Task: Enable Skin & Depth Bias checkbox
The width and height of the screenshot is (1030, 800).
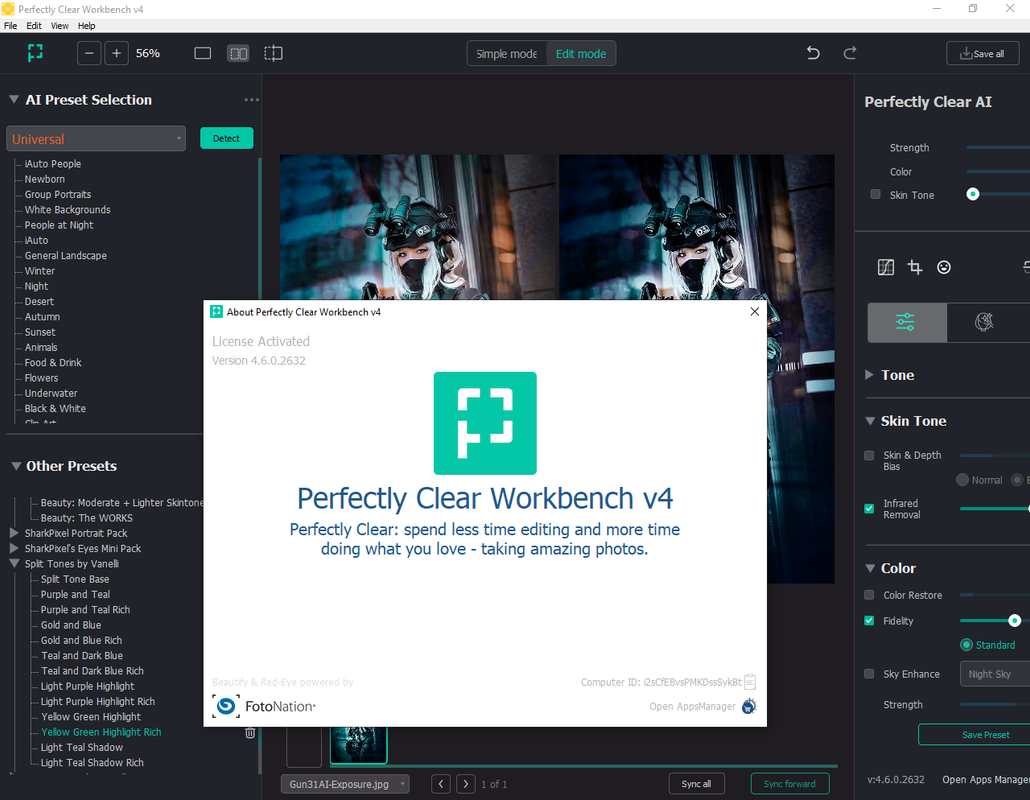Action: (869, 455)
